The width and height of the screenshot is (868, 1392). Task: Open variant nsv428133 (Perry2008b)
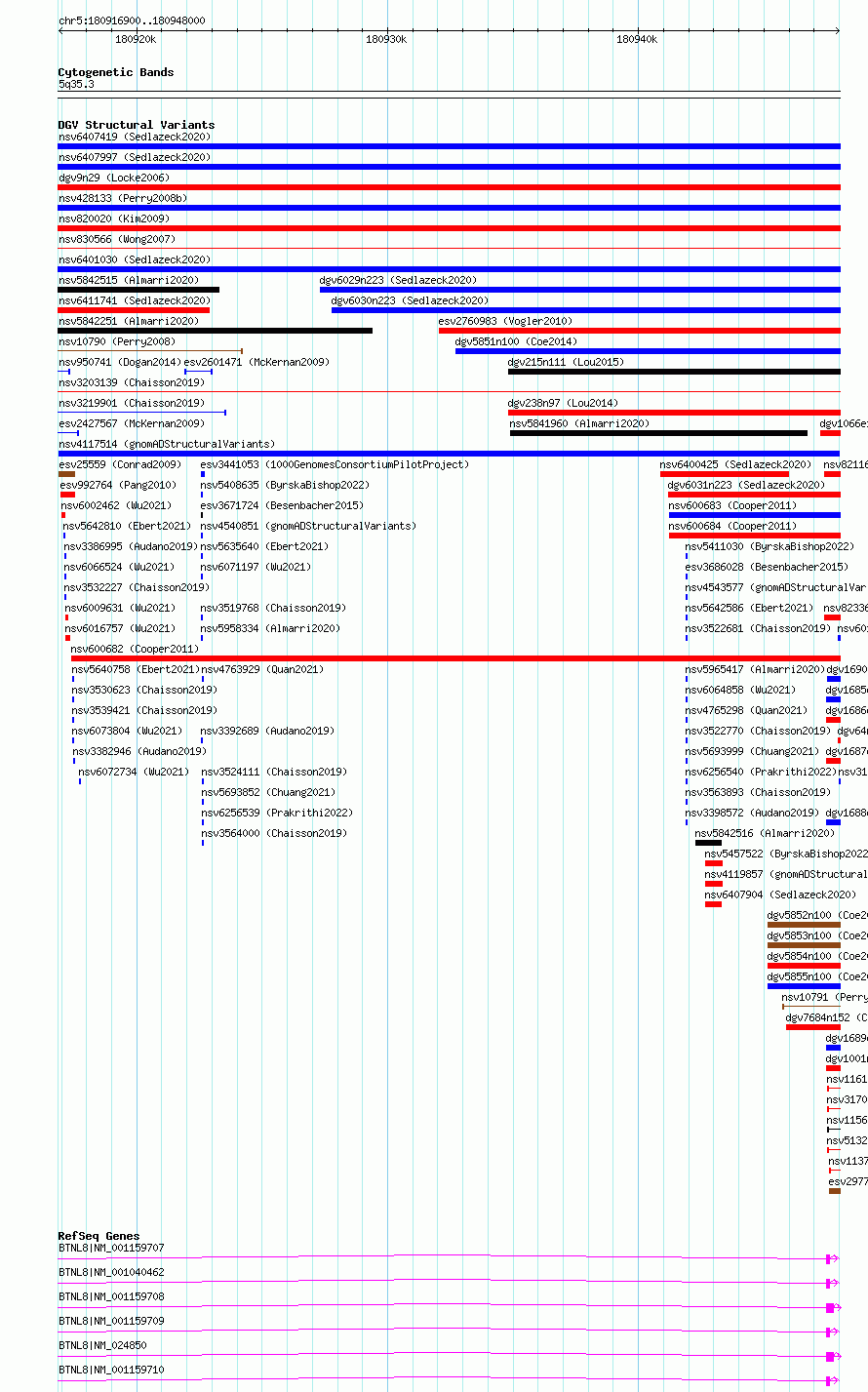click(x=449, y=208)
